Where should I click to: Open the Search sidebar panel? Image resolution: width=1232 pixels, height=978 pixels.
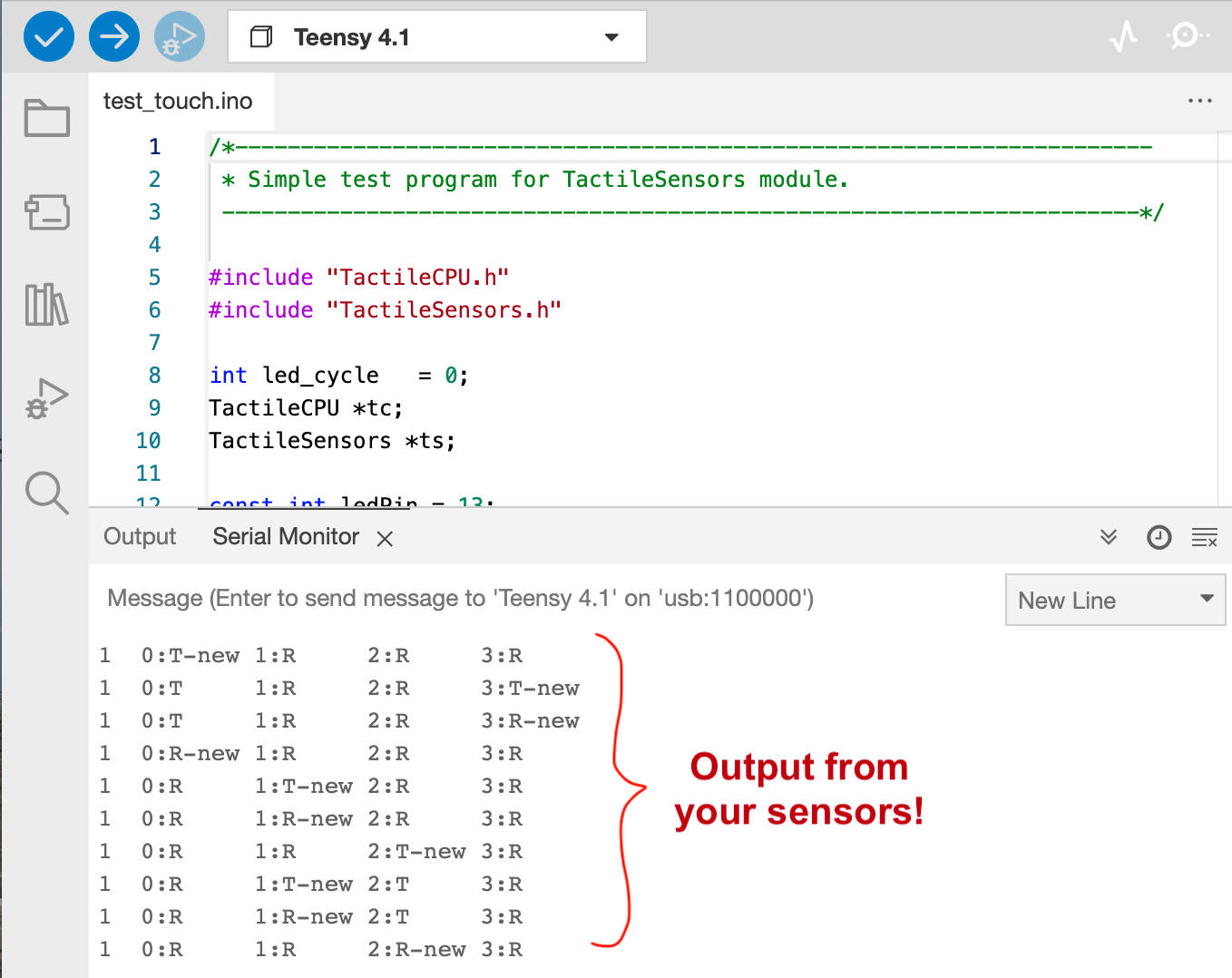(47, 493)
